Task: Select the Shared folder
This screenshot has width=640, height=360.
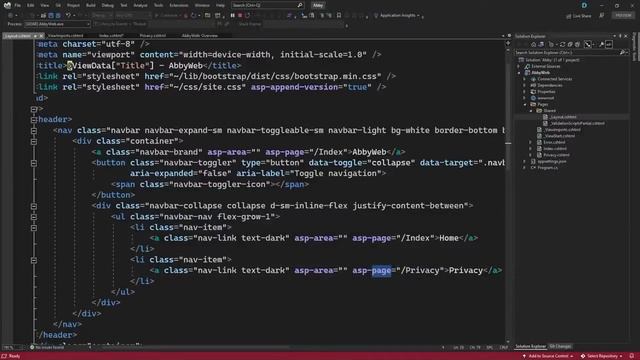Action: coord(549,111)
